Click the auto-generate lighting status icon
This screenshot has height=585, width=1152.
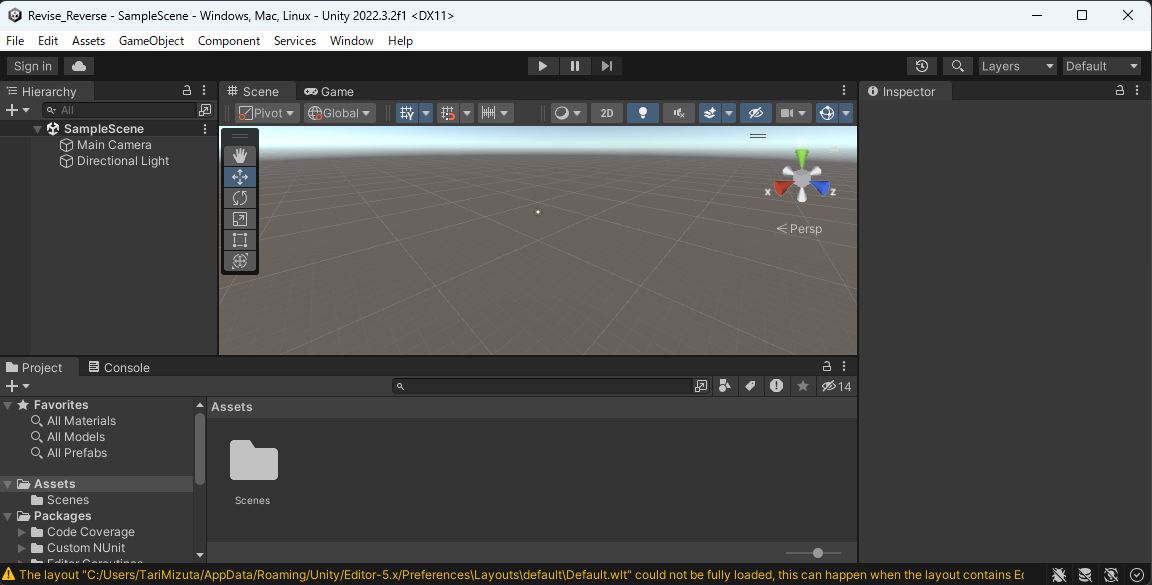(1112, 575)
